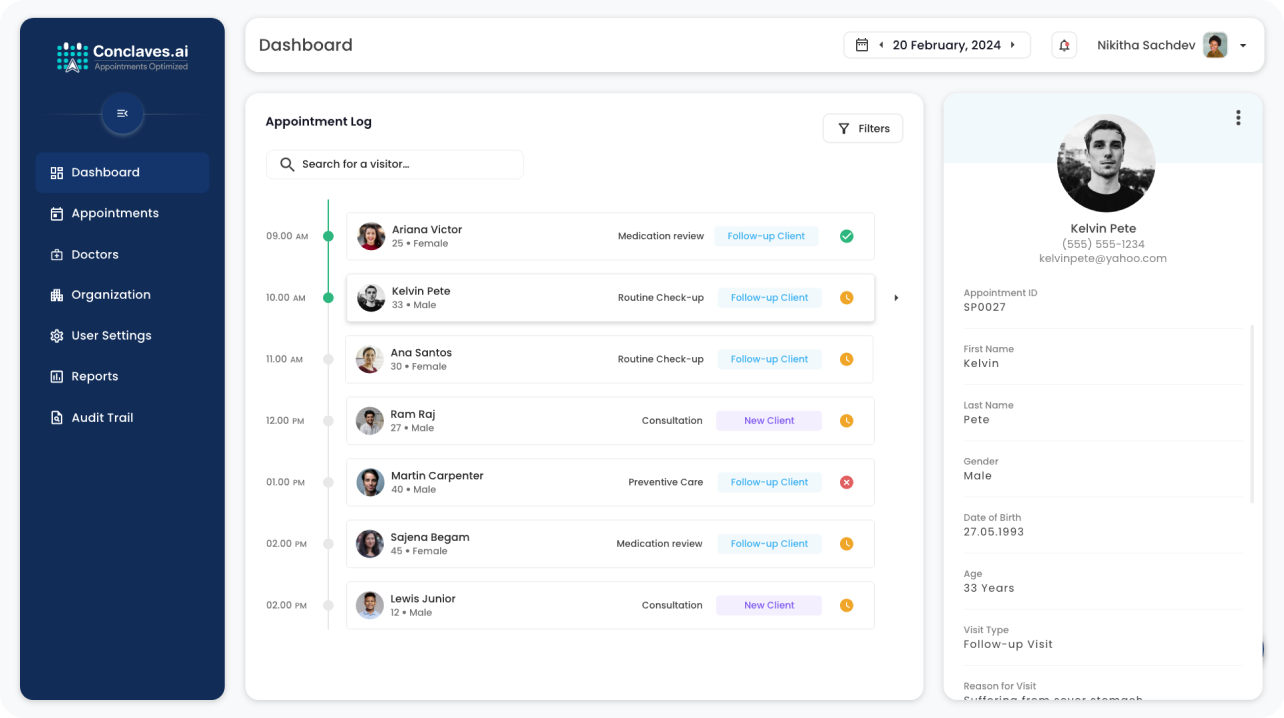The width and height of the screenshot is (1284, 718).
Task: Open the Nikitha Sachdev account dropdown
Action: coord(1243,46)
